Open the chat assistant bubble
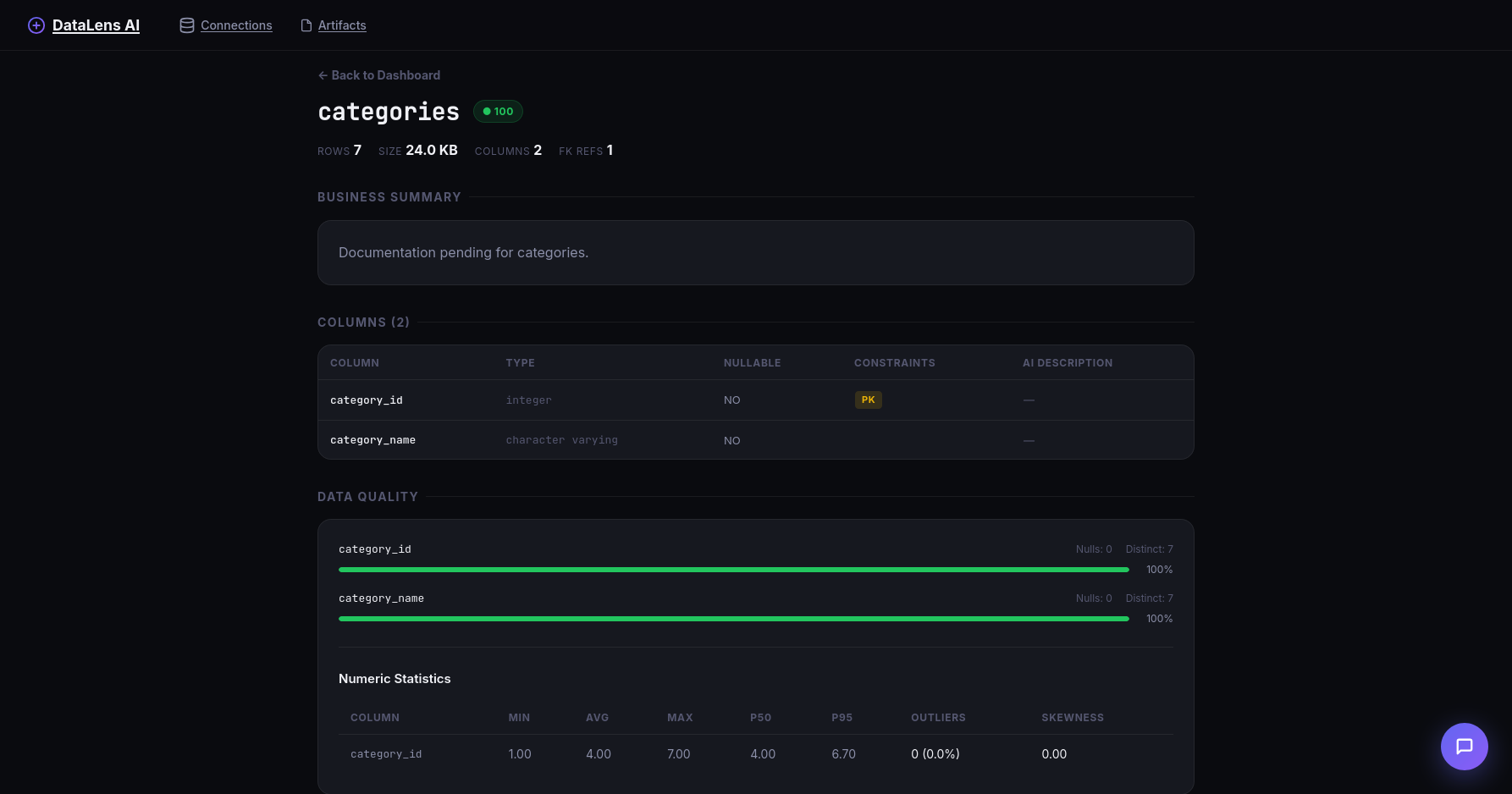The height and width of the screenshot is (794, 1512). (x=1464, y=746)
